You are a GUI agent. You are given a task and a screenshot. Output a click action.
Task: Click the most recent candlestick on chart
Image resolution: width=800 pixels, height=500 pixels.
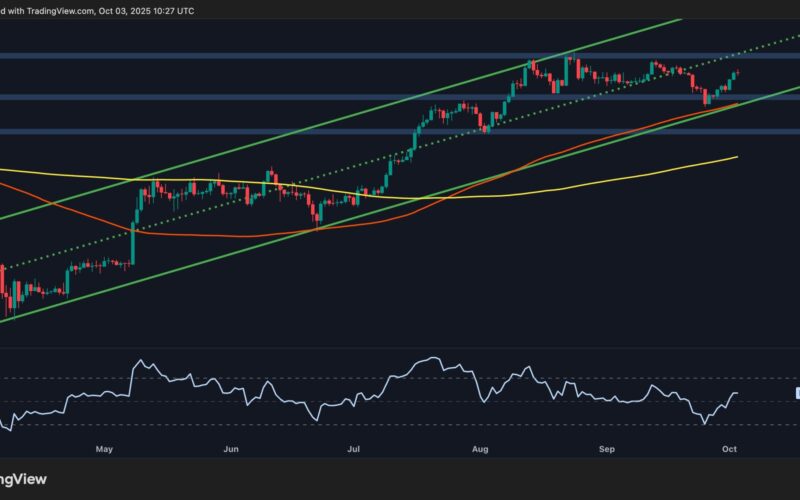tap(737, 72)
